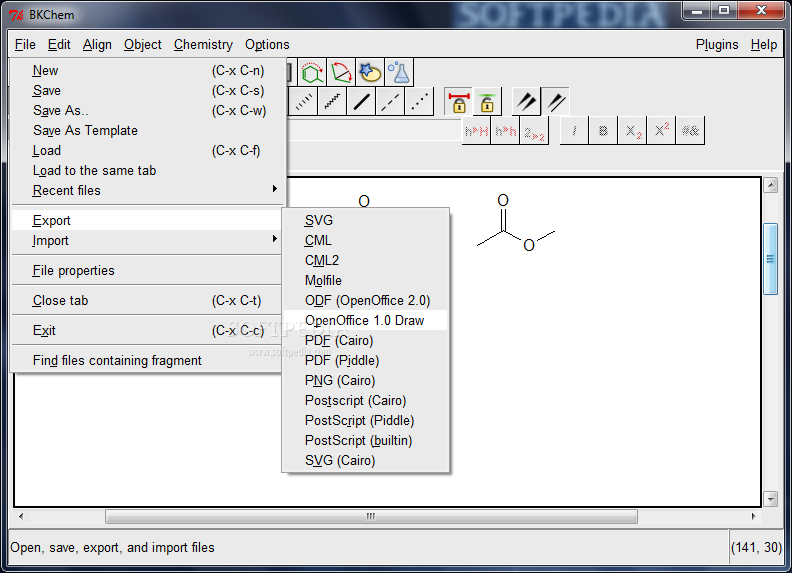This screenshot has width=792, height=573.
Task: Apply superscript X2 formatting
Action: [x=661, y=131]
